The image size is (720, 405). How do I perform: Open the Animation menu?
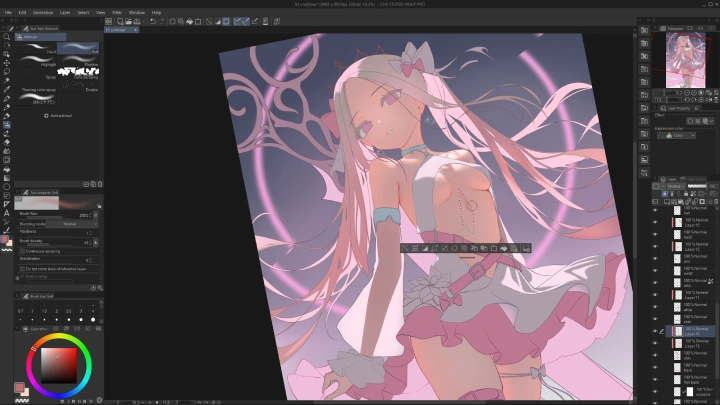coord(43,12)
